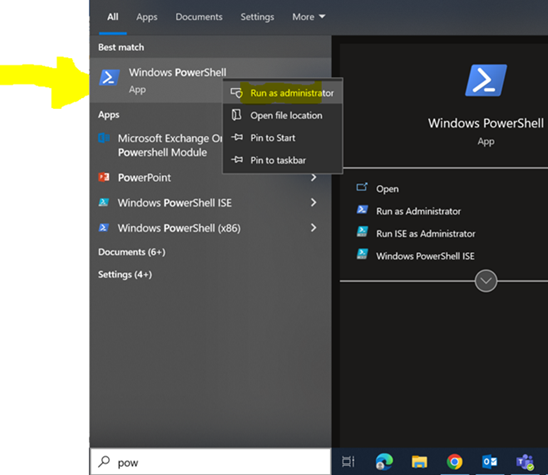Screen dimensions: 548x475
Task: Expand the Windows PowerShell ISE result chevron
Action: point(313,202)
